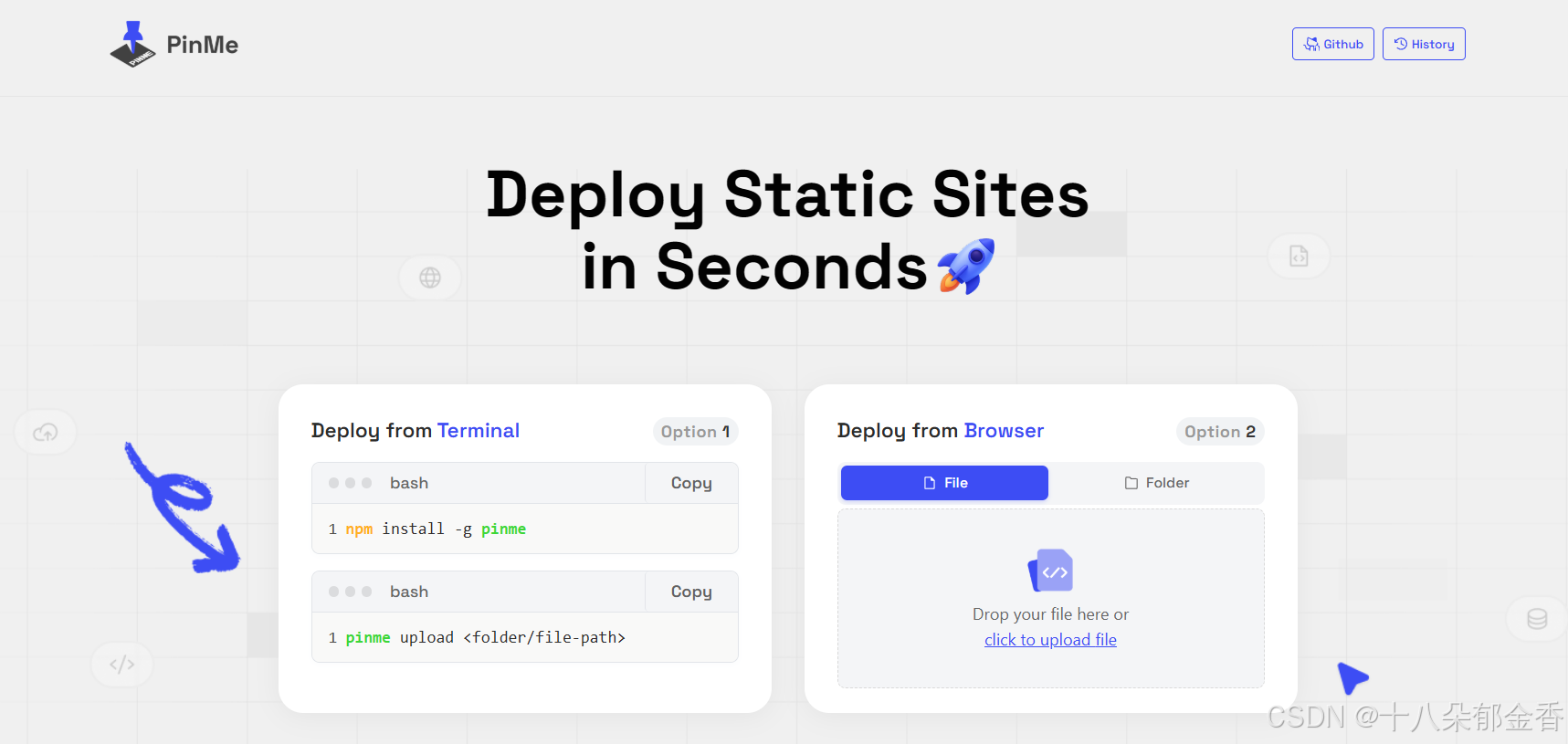Viewport: 1568px width, 744px height.
Task: Click the 'npm install -g pinme' code line
Action: (525, 529)
